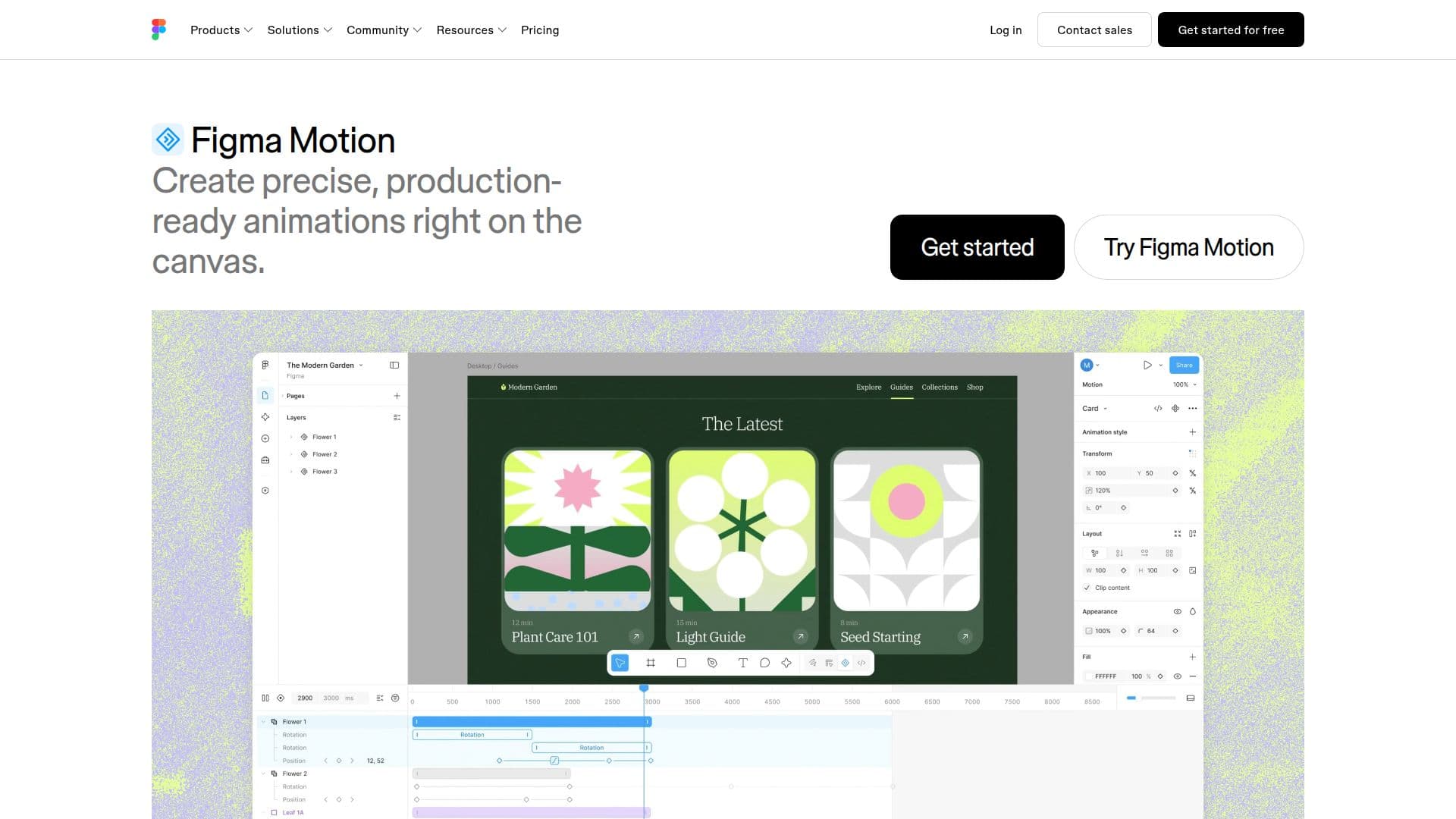Image resolution: width=1456 pixels, height=819 pixels.
Task: Toggle keyframe diamond for 0° rotation
Action: pos(1123,508)
